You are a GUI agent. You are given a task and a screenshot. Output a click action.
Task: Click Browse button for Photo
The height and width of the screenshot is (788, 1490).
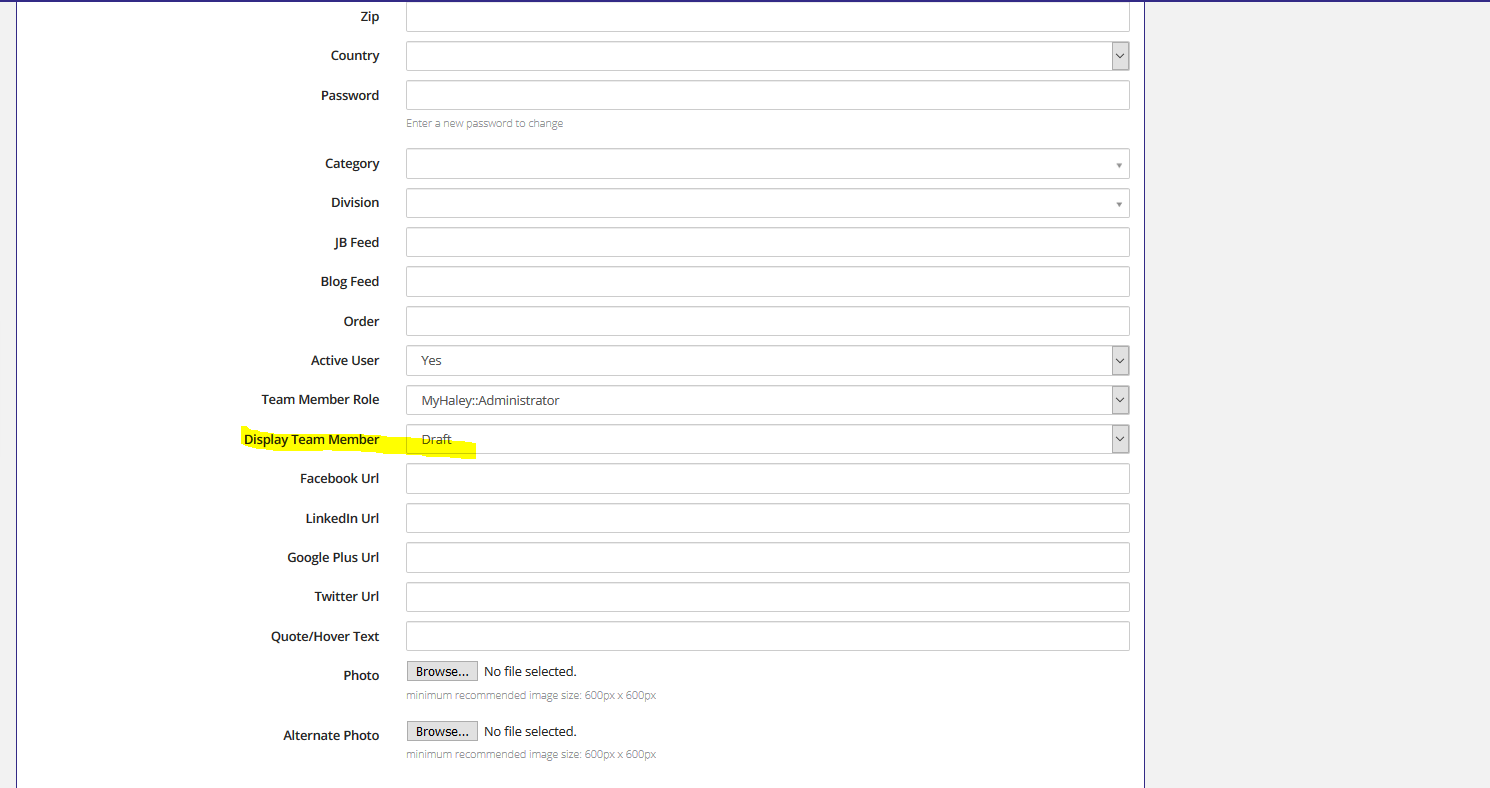point(442,672)
